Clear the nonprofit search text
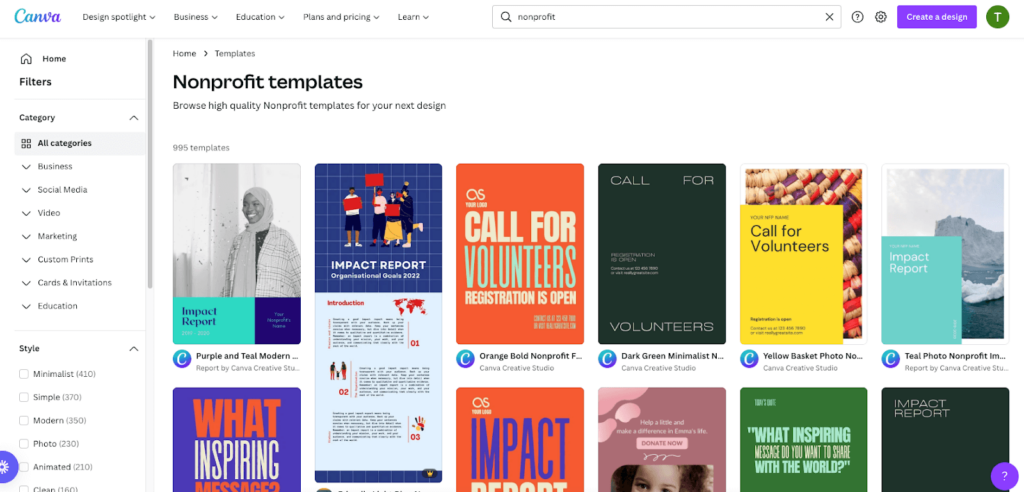The height and width of the screenshot is (492, 1024). 829,17
